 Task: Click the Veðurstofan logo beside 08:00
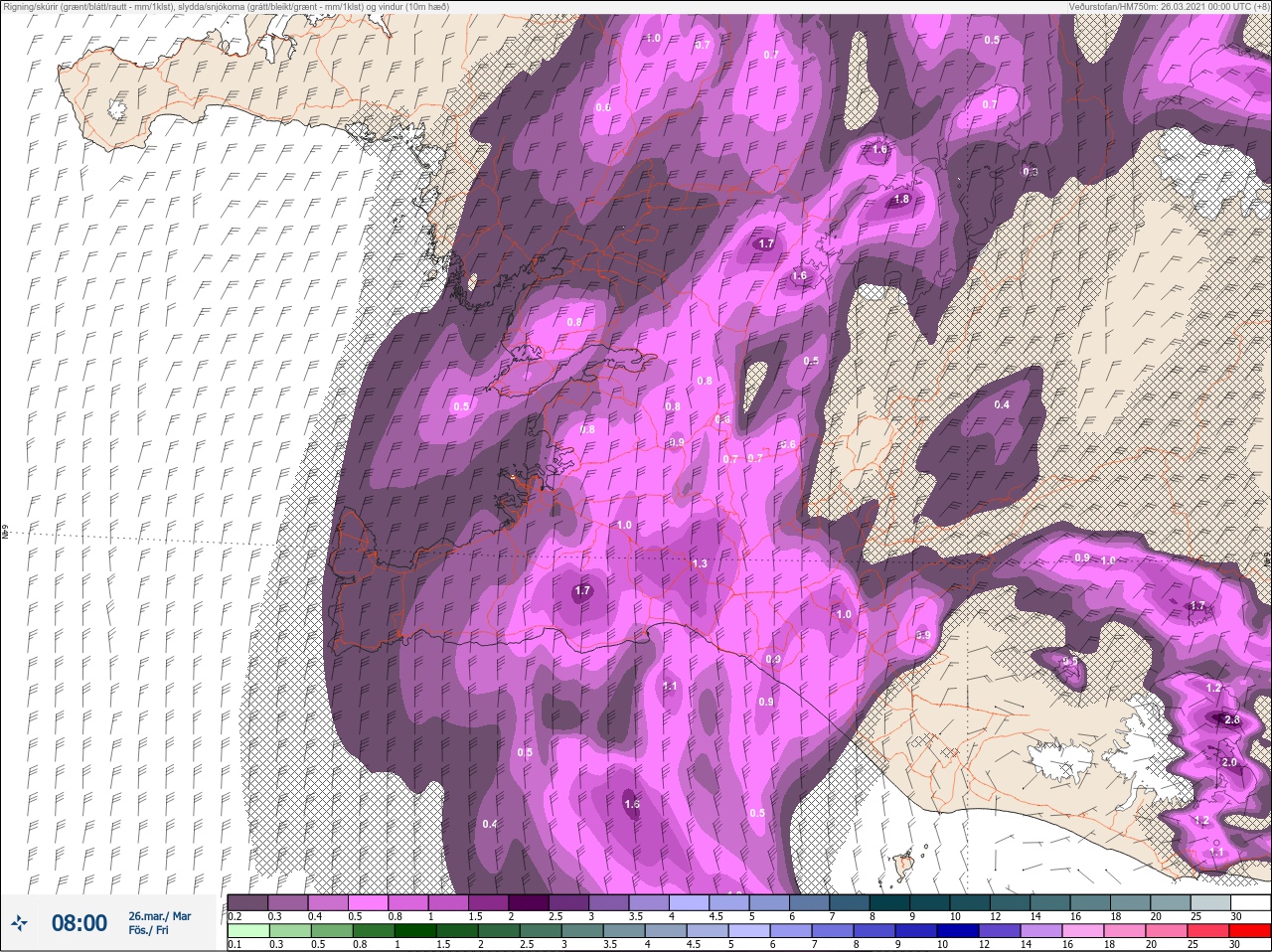point(20,923)
